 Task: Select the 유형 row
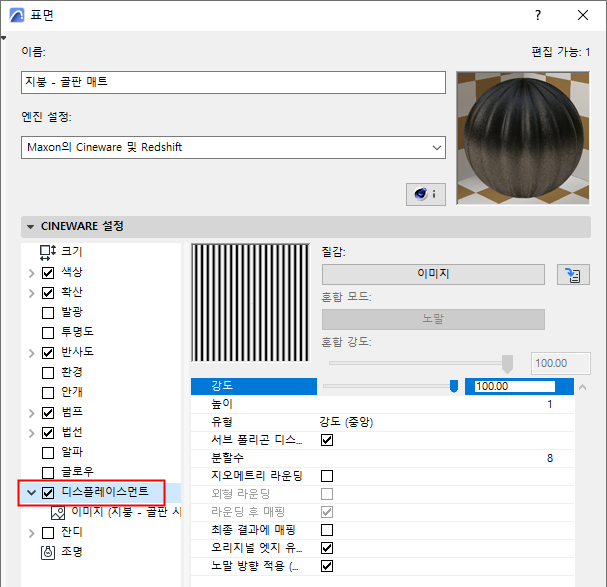click(x=382, y=422)
